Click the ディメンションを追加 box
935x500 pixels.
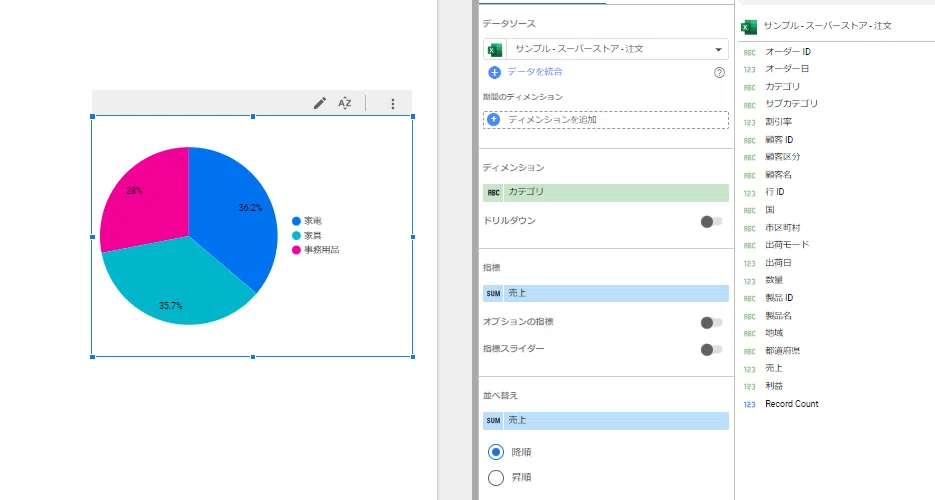point(606,120)
